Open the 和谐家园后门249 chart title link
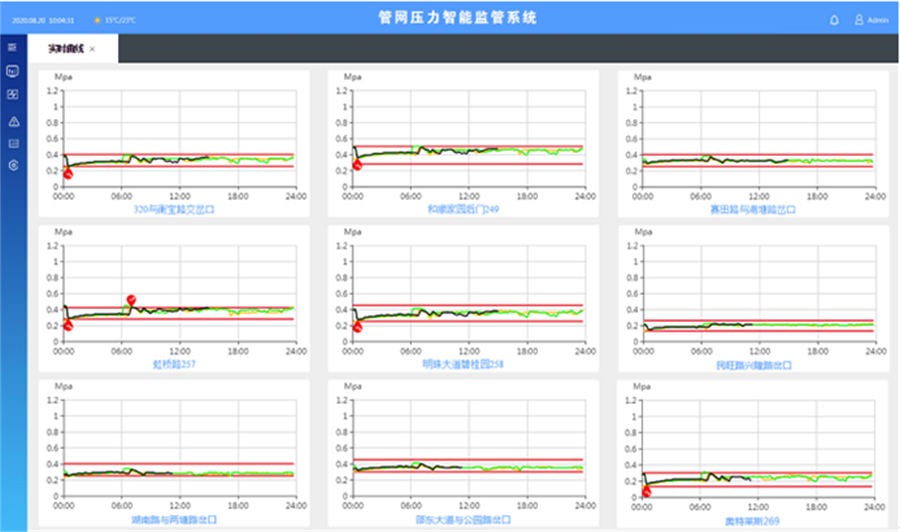The height and width of the screenshot is (532, 900). tap(462, 210)
